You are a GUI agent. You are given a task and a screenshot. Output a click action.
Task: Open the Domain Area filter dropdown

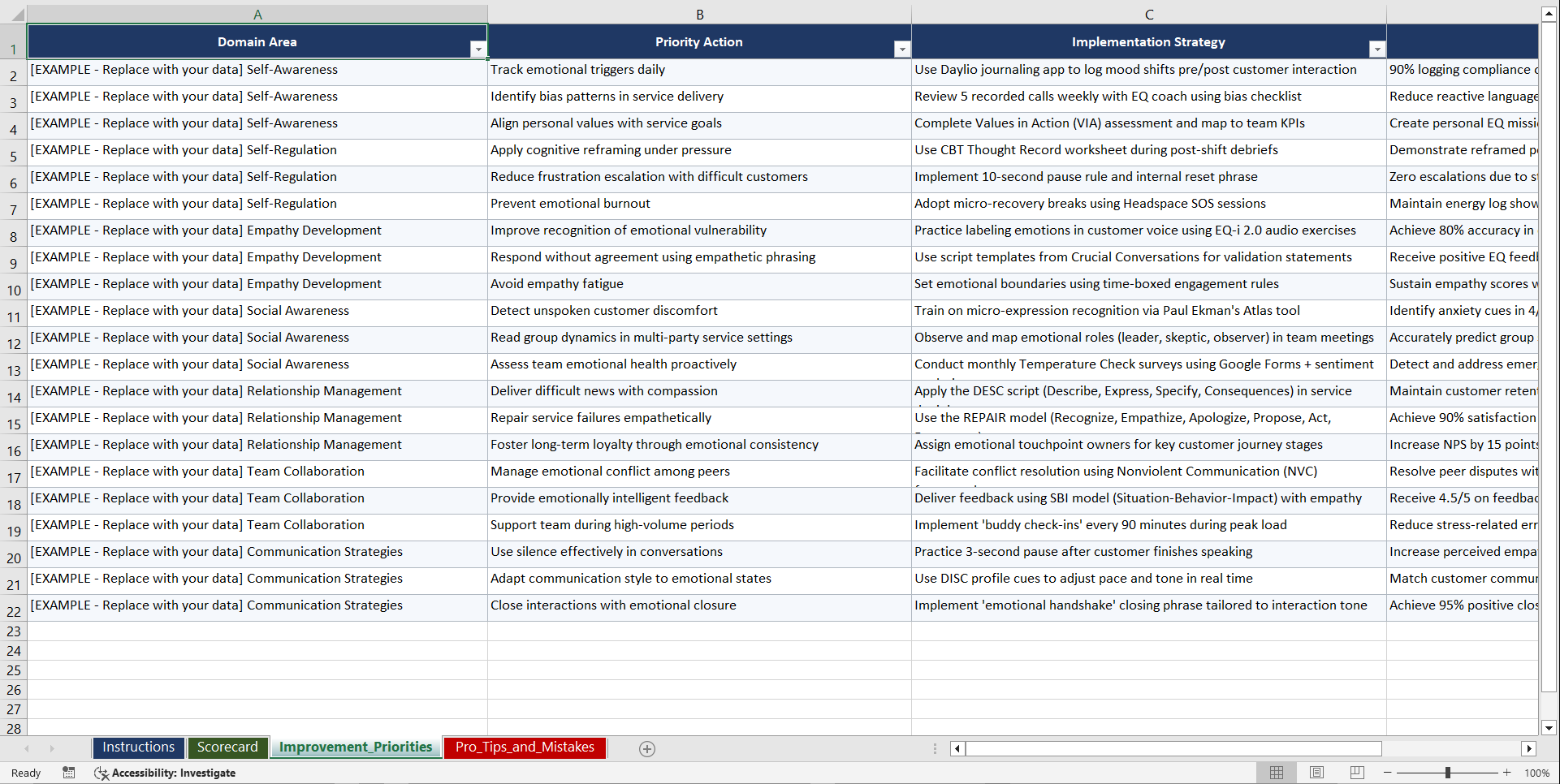point(479,49)
